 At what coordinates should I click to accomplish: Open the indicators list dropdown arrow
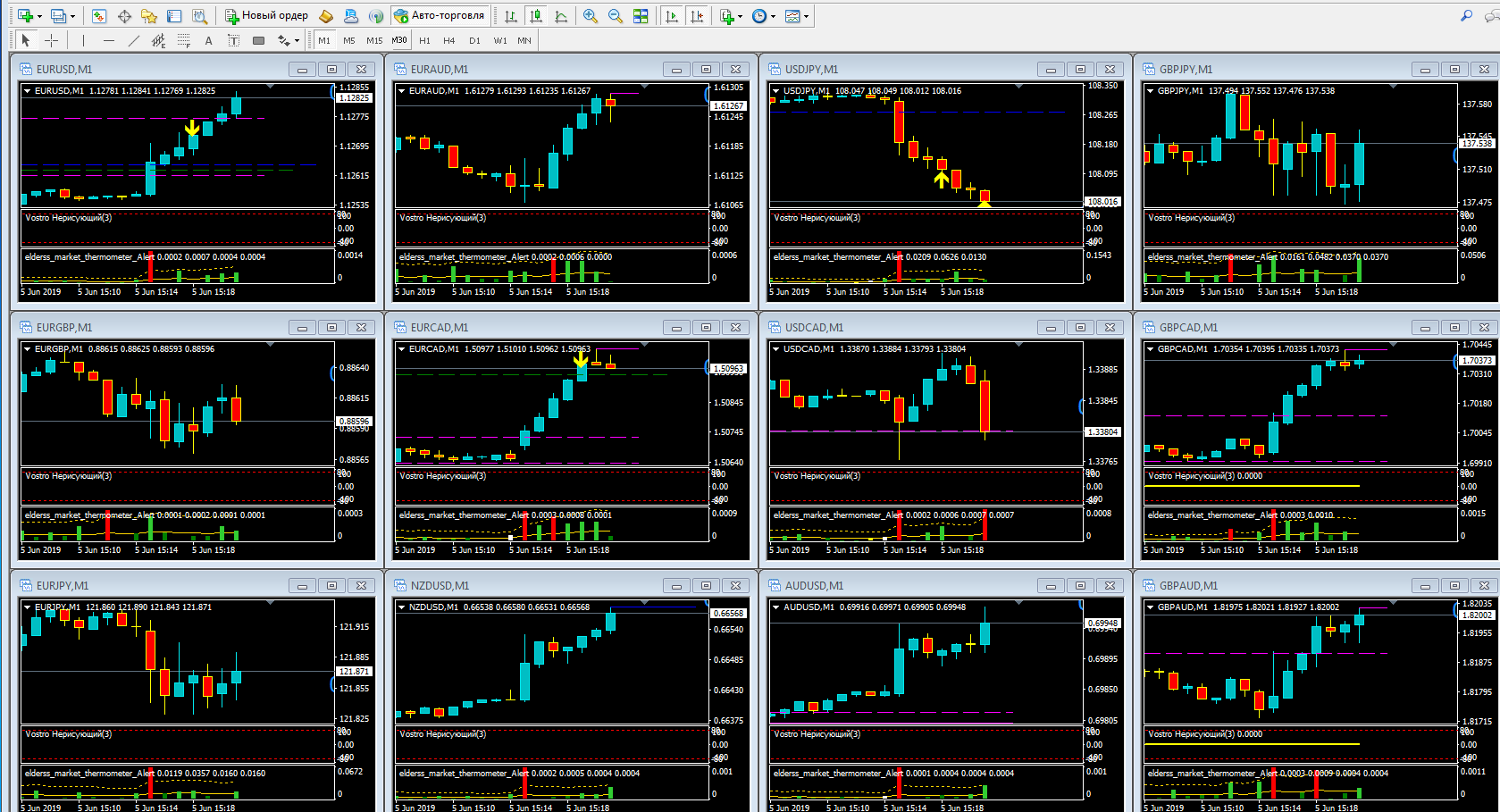click(741, 16)
